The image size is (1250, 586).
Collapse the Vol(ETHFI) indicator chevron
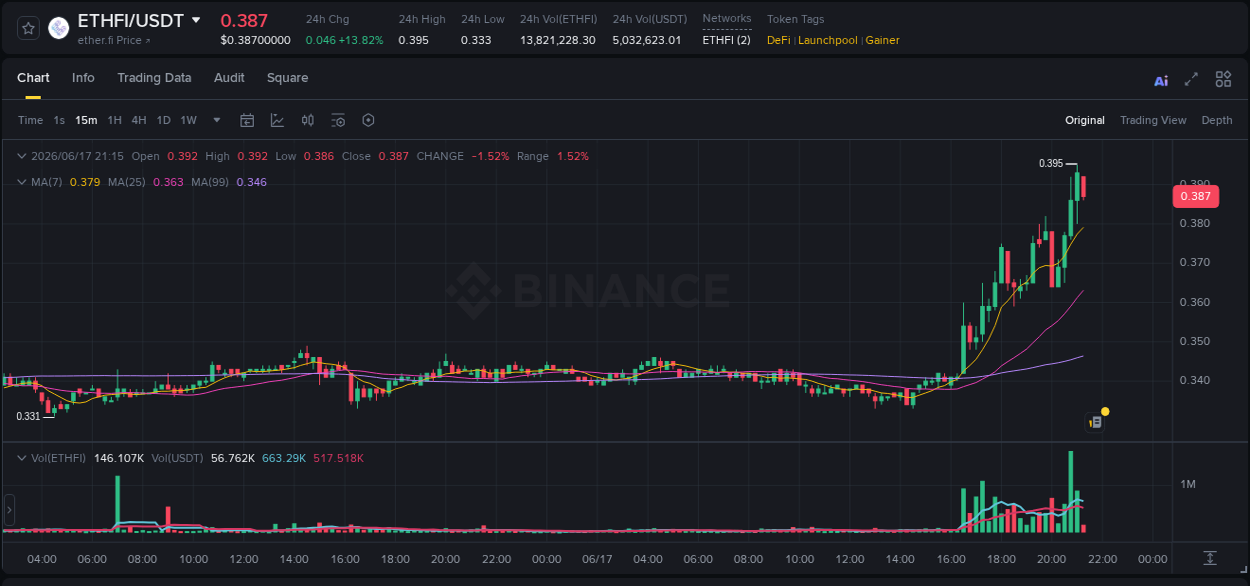[x=22, y=458]
